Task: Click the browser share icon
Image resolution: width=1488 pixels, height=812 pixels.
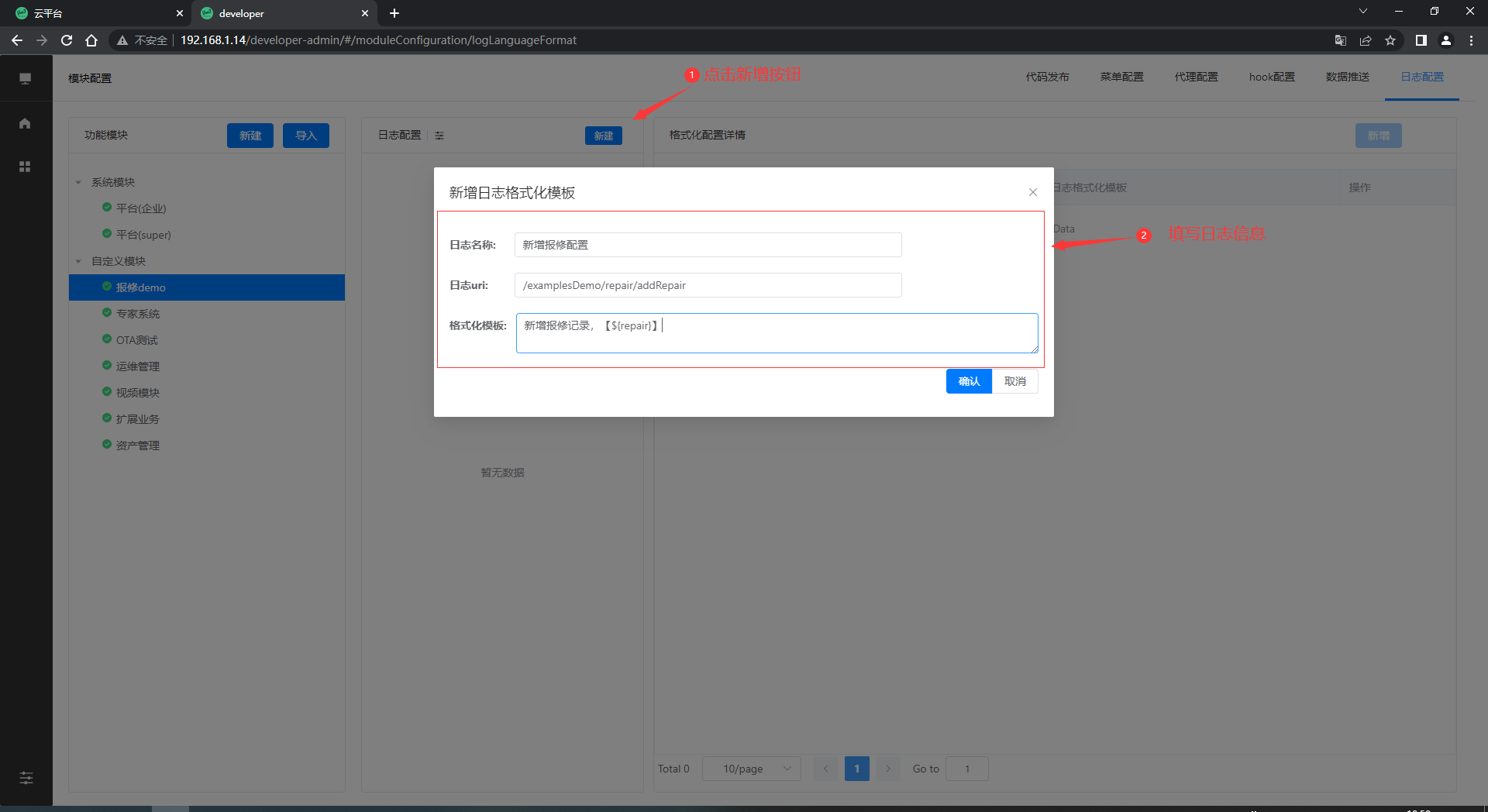Action: 1366,40
